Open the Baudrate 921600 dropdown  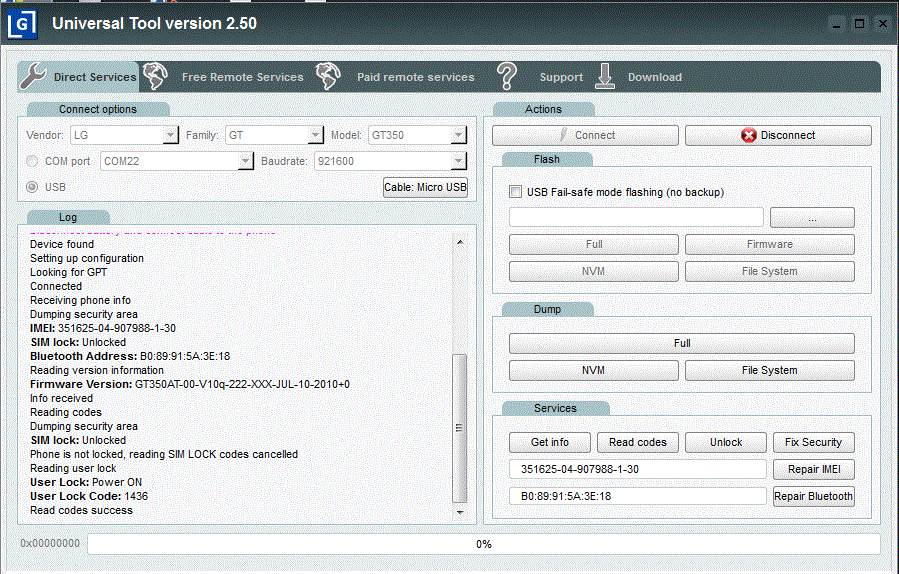pyautogui.click(x=458, y=161)
